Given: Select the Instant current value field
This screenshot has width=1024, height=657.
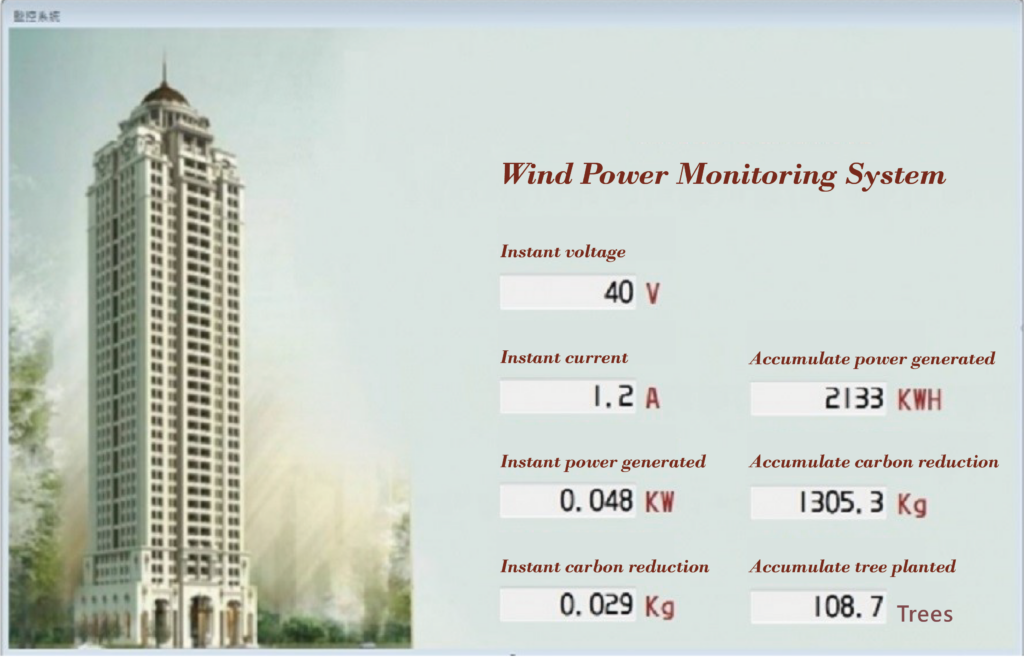Looking at the screenshot, I should point(568,398).
